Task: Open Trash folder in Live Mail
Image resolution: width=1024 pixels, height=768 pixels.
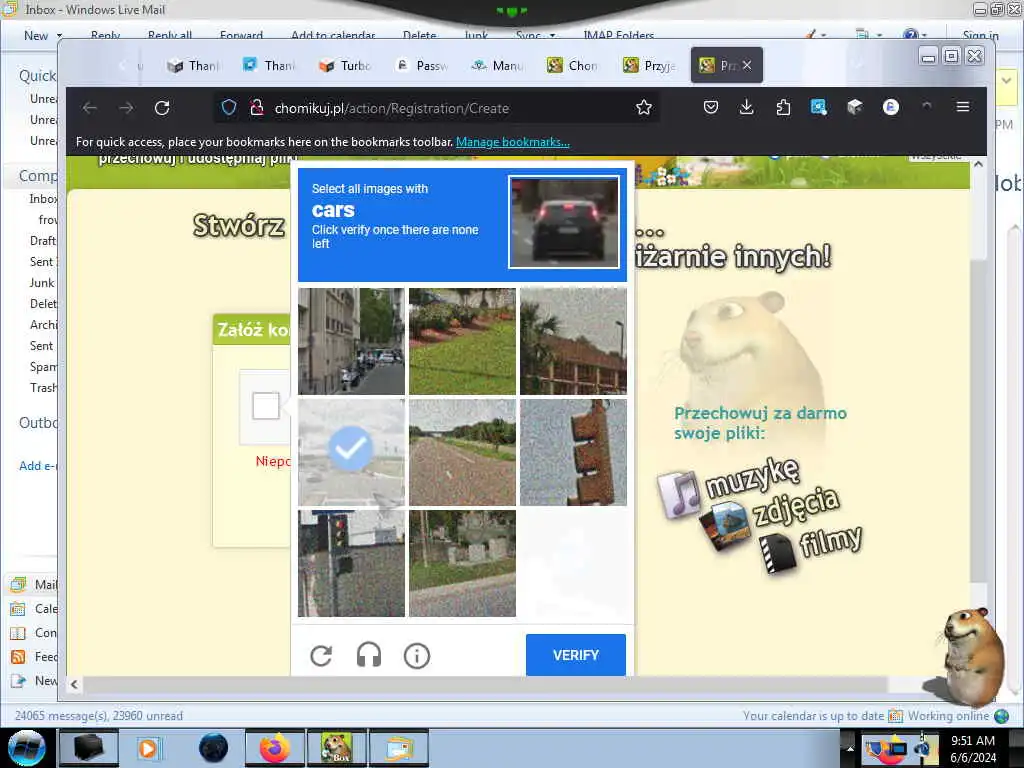Action: 43,388
